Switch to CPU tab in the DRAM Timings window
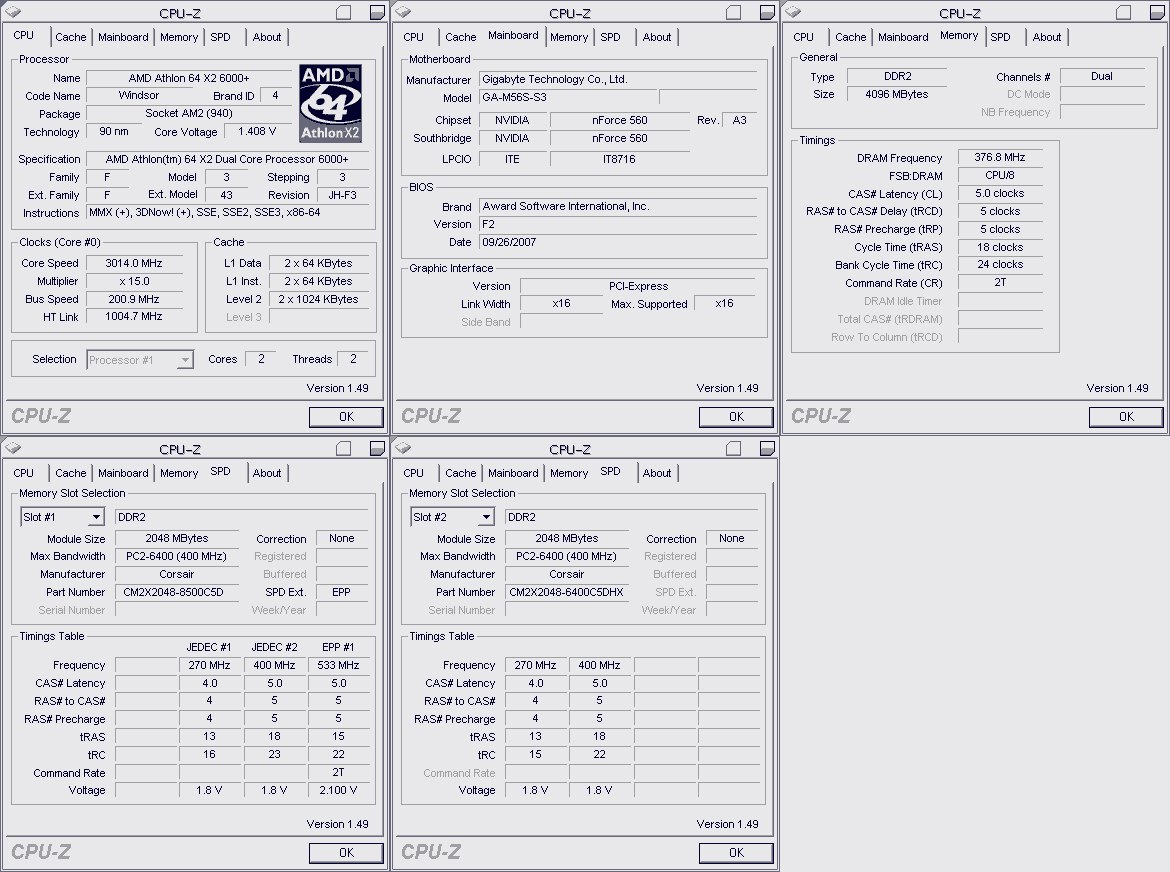The height and width of the screenshot is (872, 1170). point(804,37)
